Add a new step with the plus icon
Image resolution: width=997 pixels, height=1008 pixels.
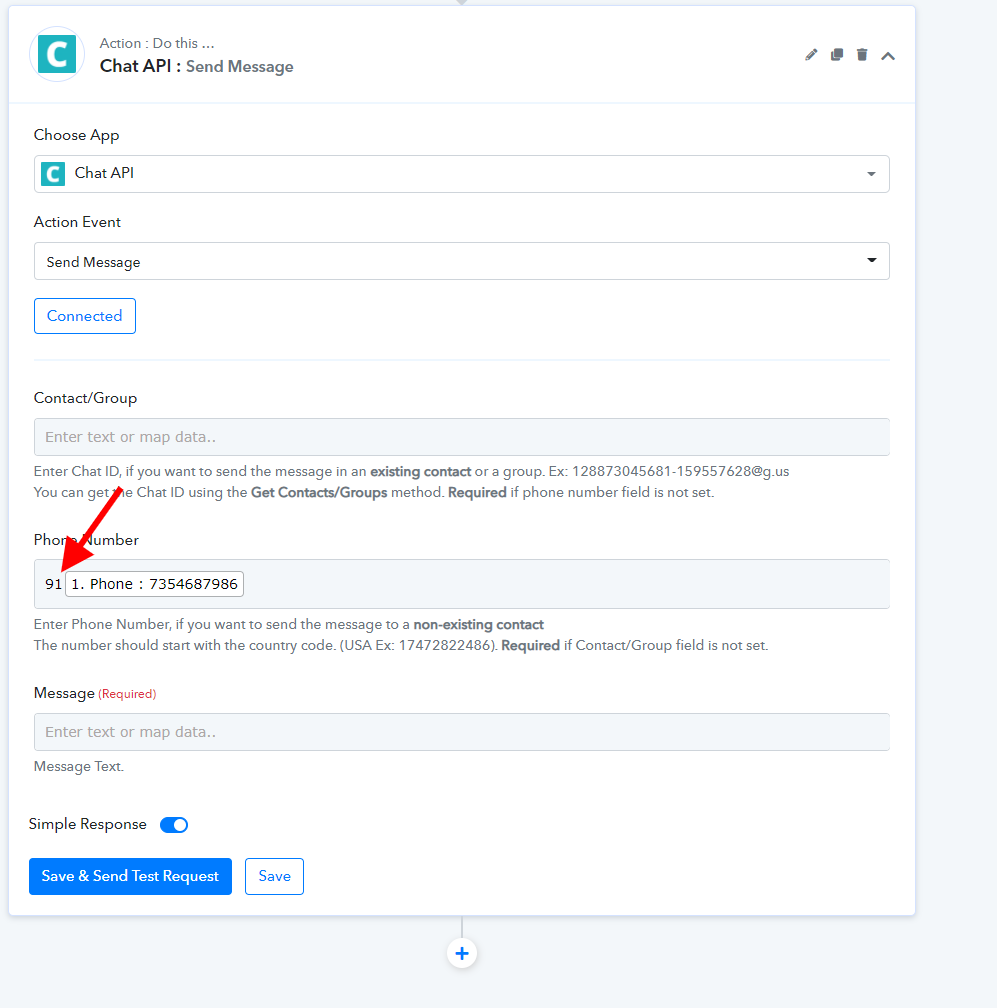pos(462,953)
